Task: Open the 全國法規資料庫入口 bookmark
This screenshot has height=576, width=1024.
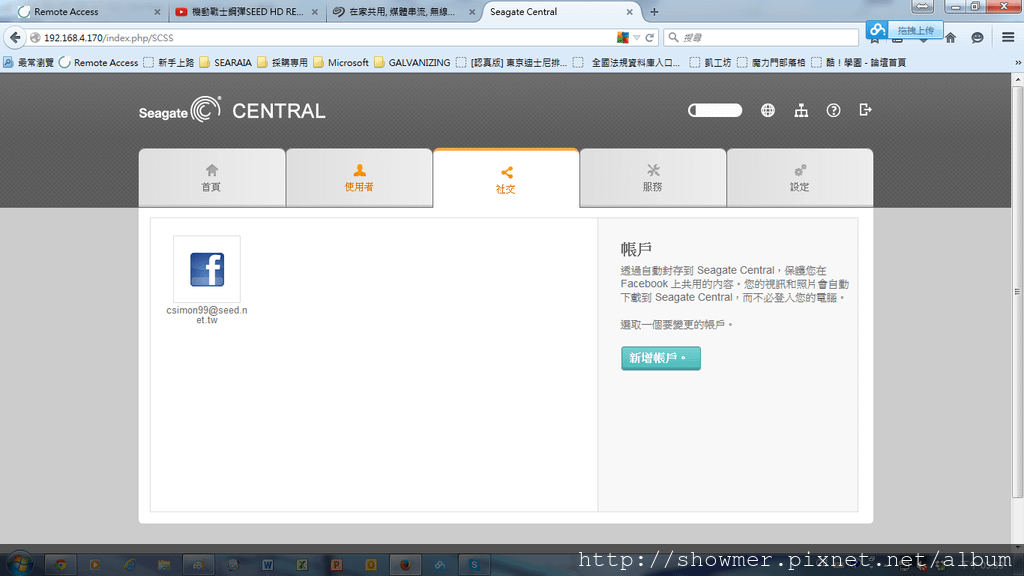Action: (x=626, y=63)
